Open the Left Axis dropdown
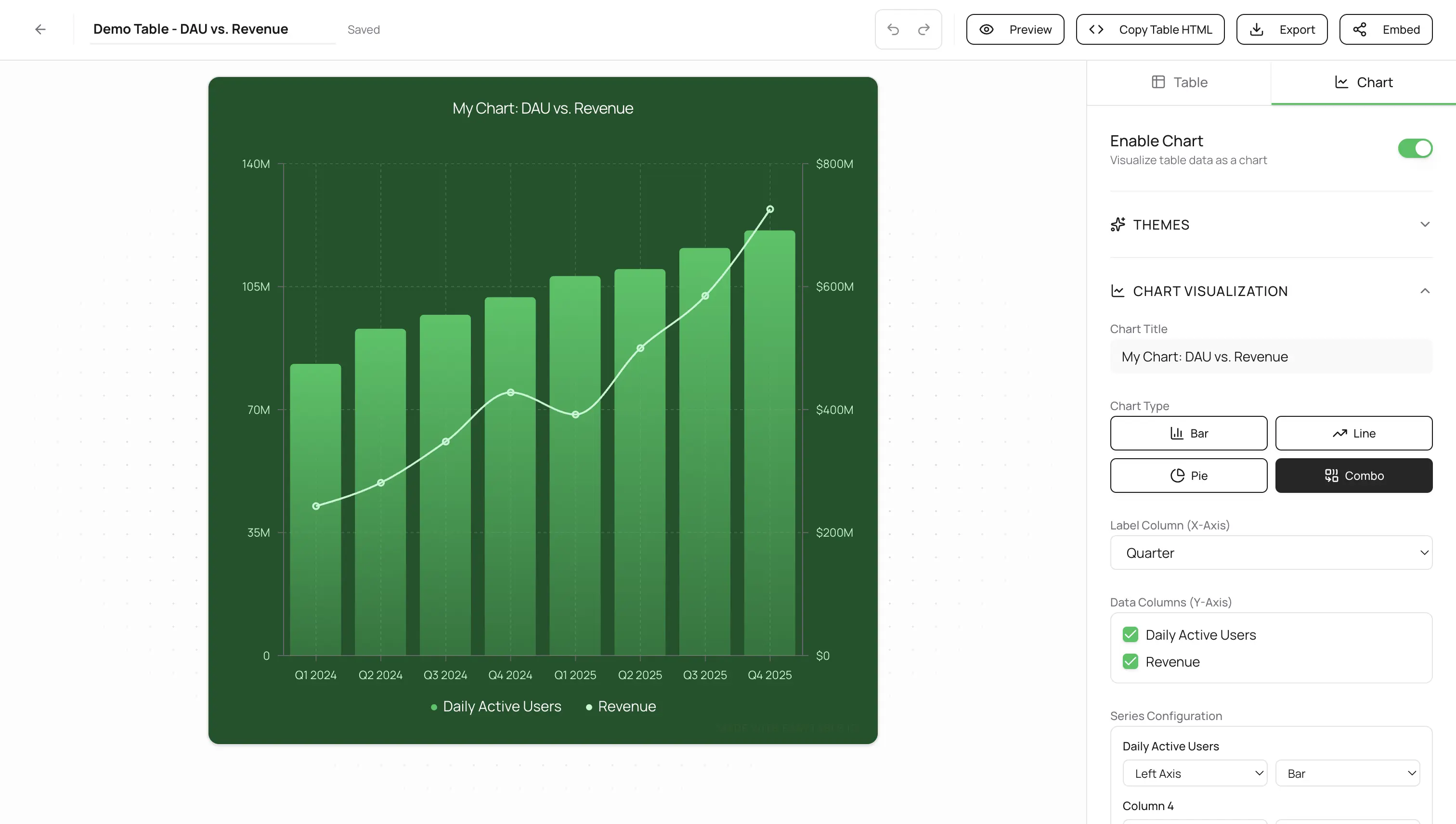Screen dimensions: 1456x824 (x=1195, y=773)
